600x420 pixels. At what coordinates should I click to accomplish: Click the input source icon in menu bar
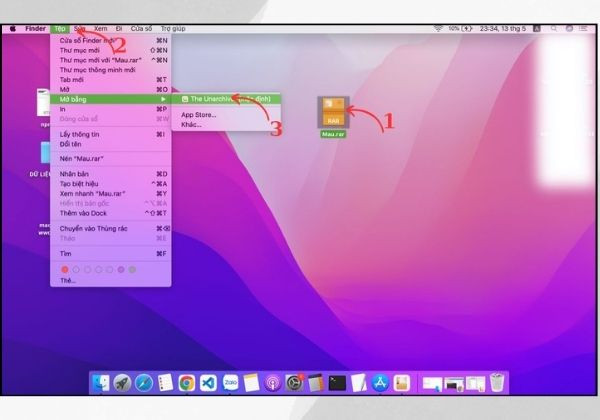537,29
